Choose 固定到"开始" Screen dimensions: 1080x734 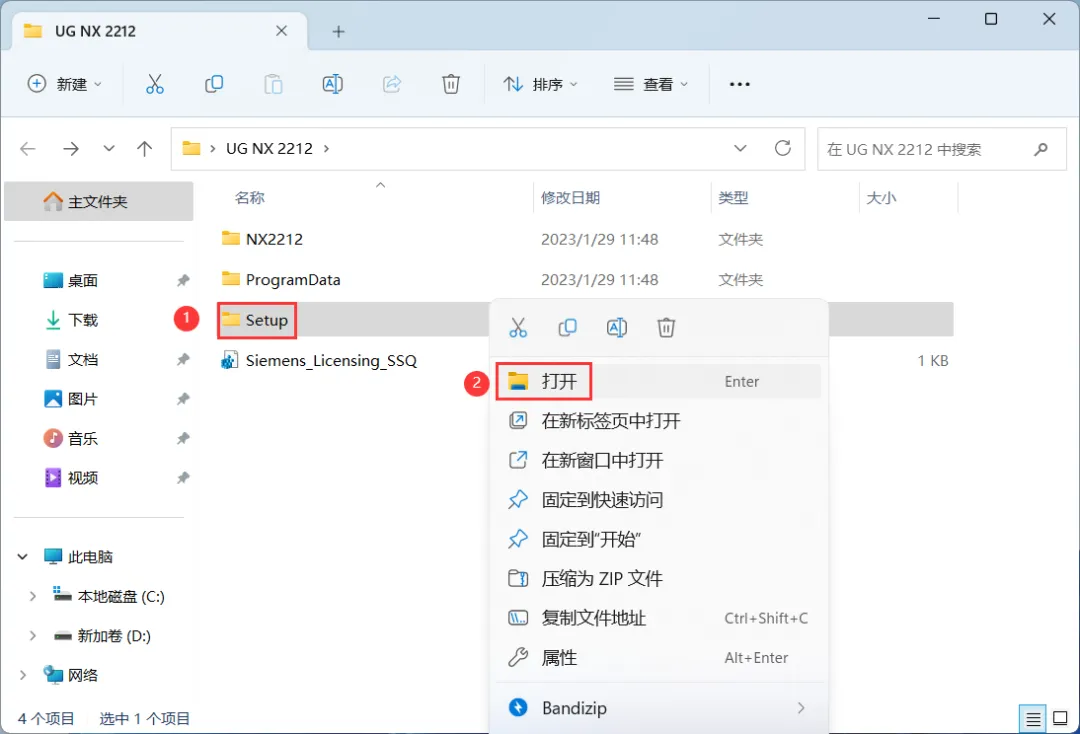tap(658, 539)
